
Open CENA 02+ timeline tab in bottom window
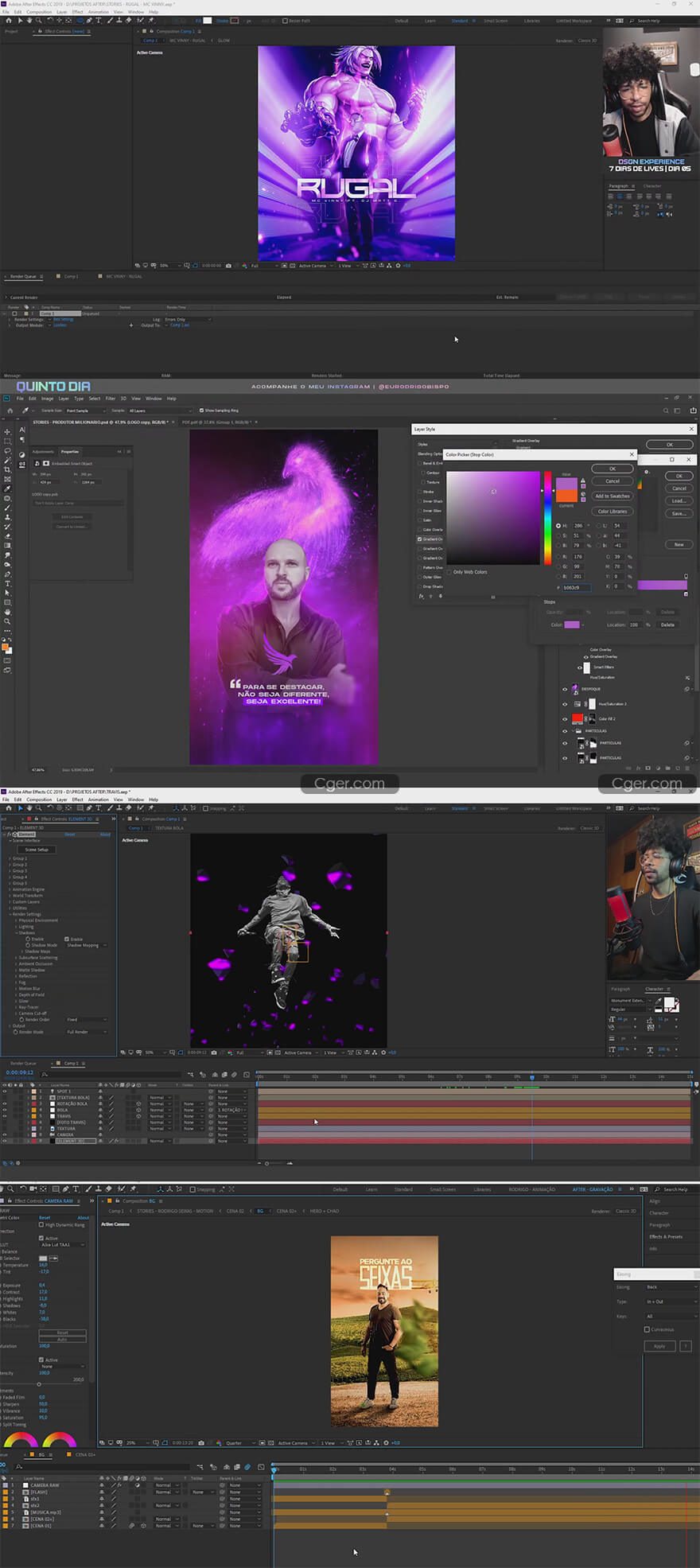click(x=85, y=1454)
